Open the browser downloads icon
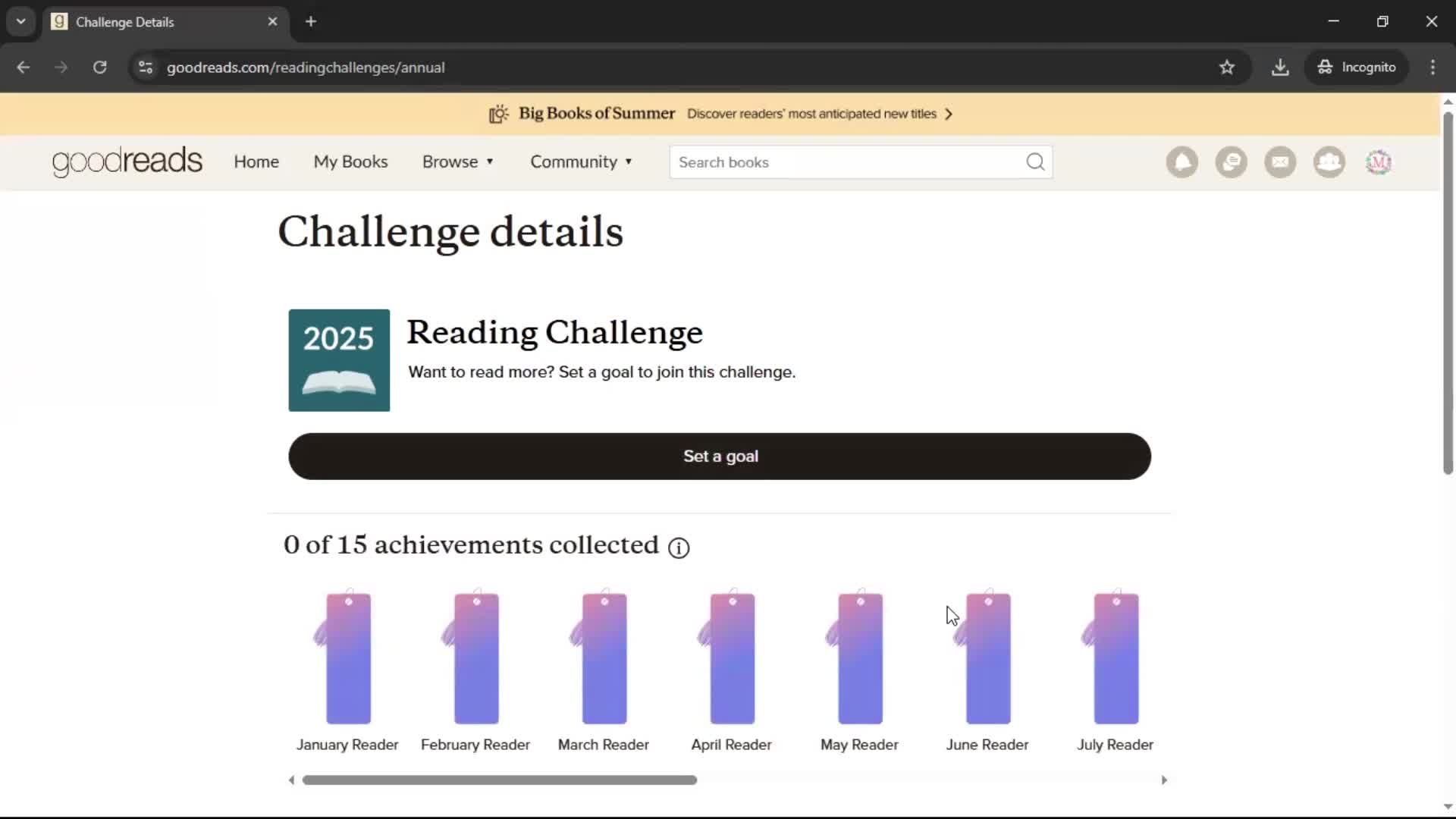This screenshot has width=1456, height=819. 1280,67
